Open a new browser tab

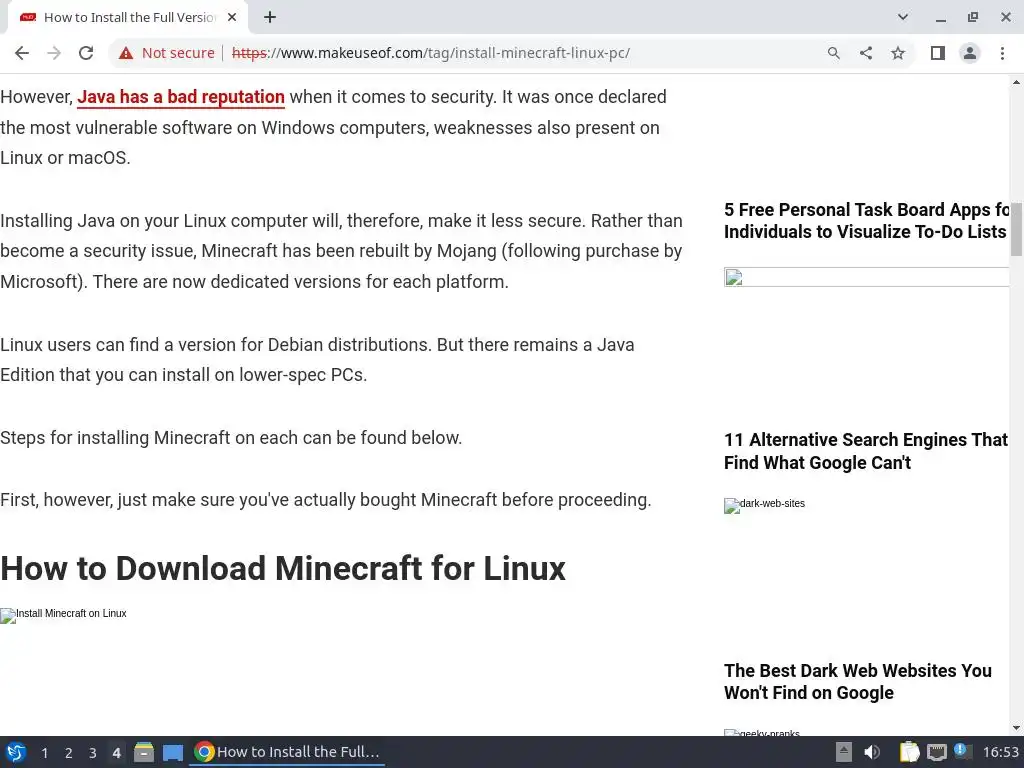270,17
